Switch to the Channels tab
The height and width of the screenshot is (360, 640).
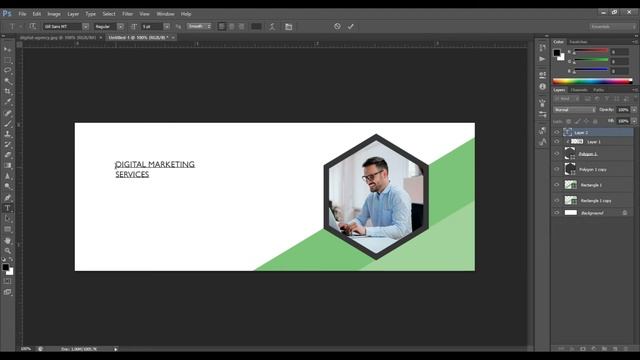(579, 90)
